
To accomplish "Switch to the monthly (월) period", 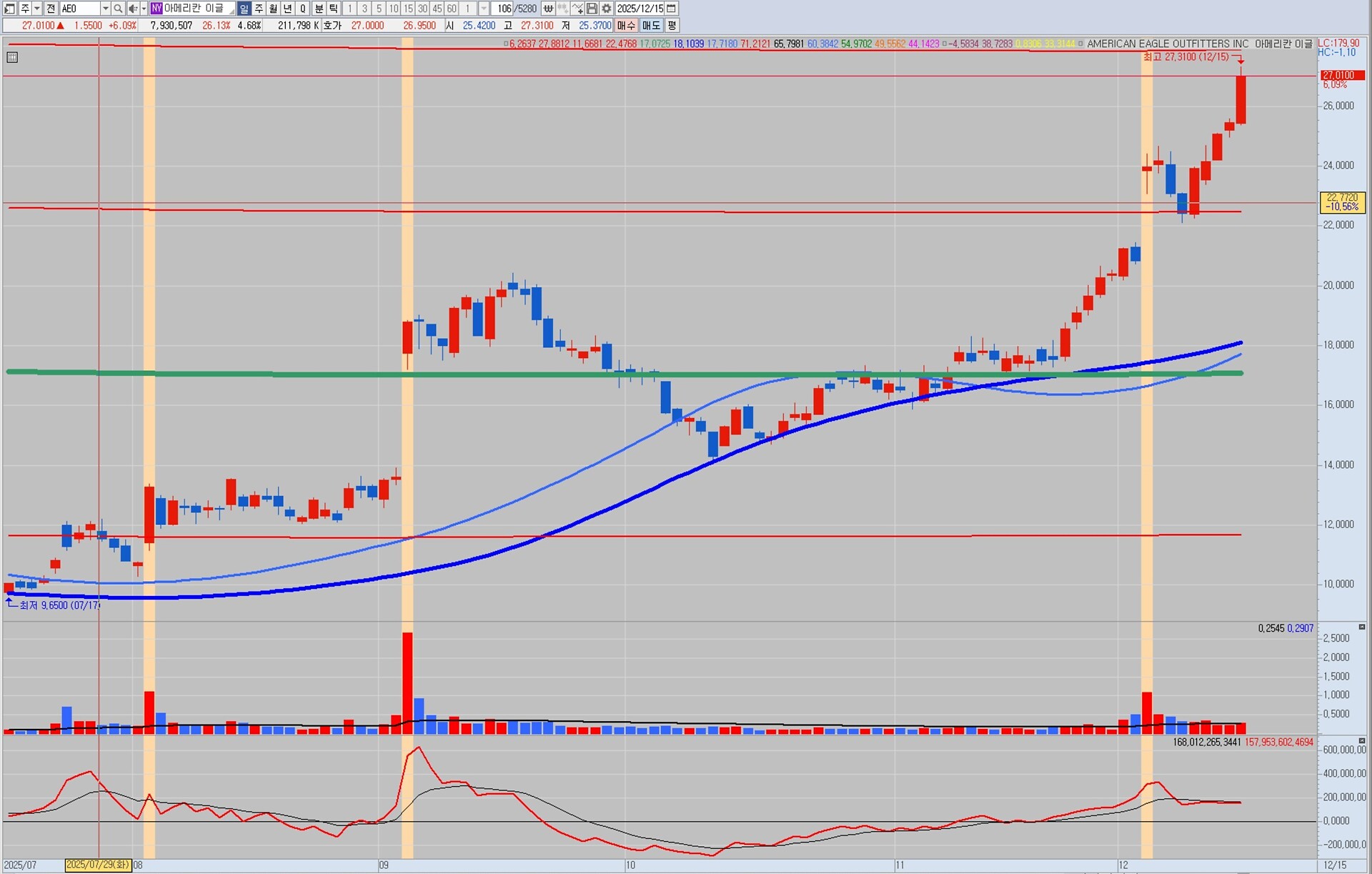I will 273,9.
